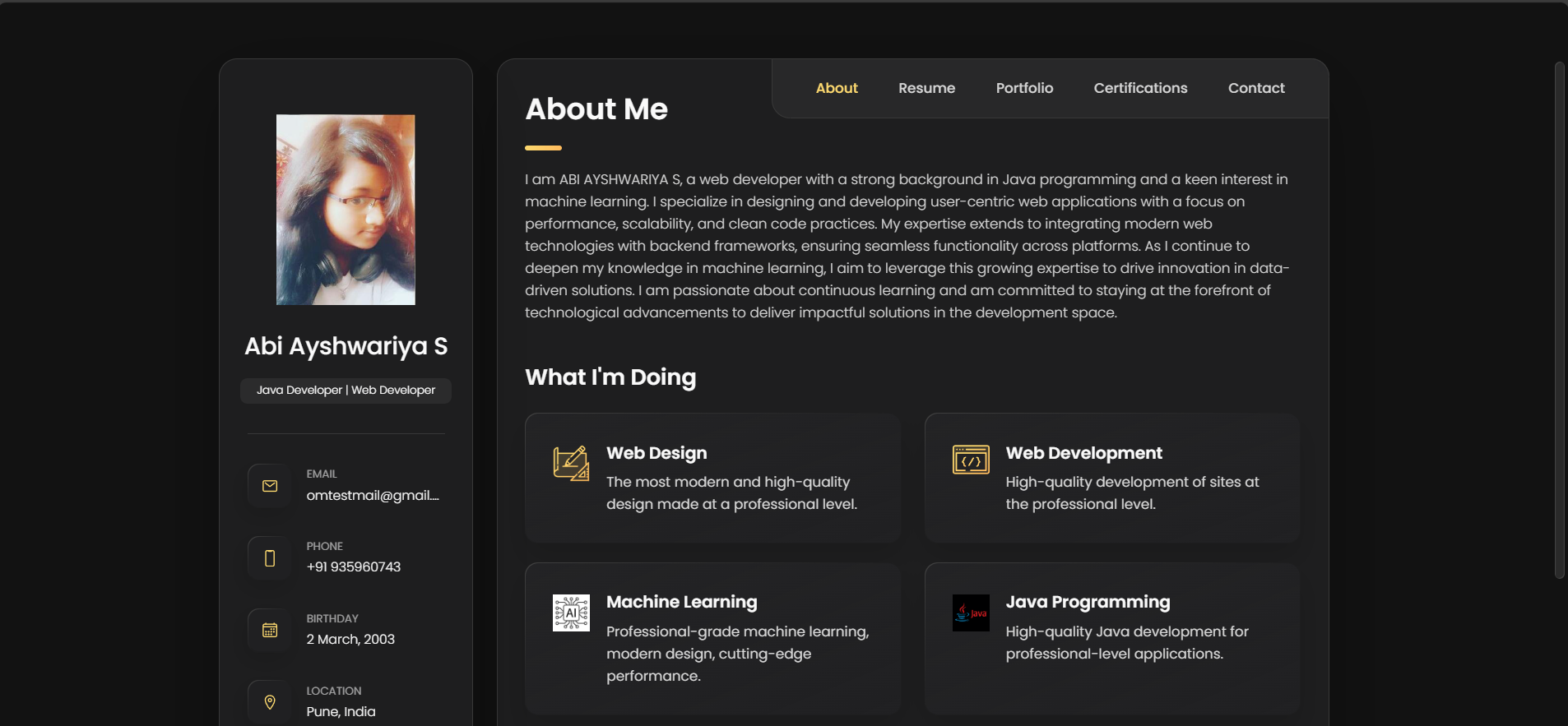Click the phone number +91 935960743

[x=353, y=566]
